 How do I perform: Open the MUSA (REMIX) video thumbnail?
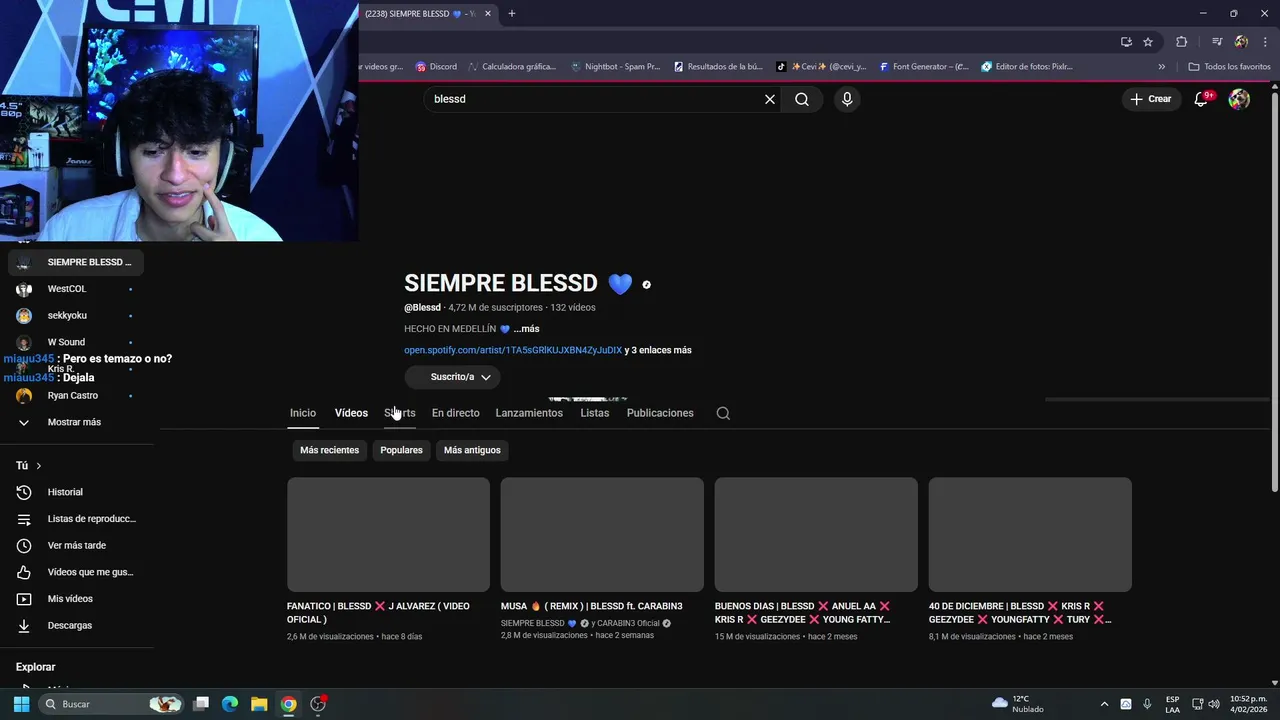[x=602, y=534]
